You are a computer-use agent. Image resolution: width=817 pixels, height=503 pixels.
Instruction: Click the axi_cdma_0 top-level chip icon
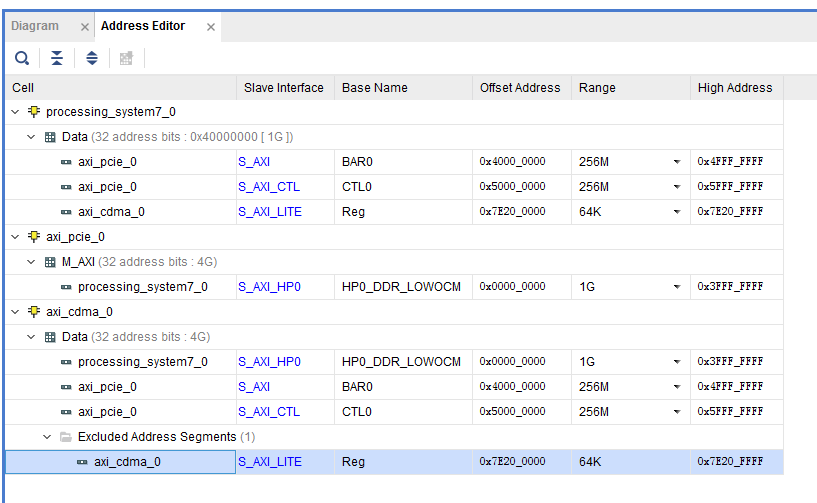tap(34, 312)
